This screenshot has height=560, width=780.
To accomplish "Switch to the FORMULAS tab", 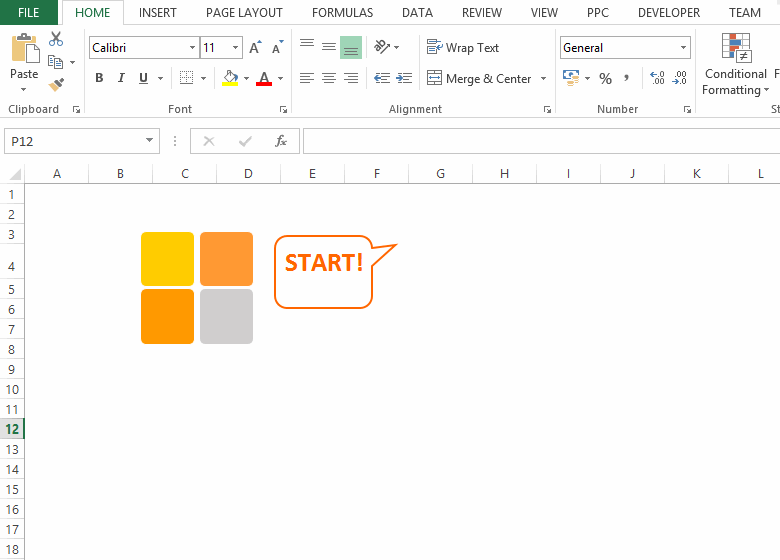I will pyautogui.click(x=343, y=12).
